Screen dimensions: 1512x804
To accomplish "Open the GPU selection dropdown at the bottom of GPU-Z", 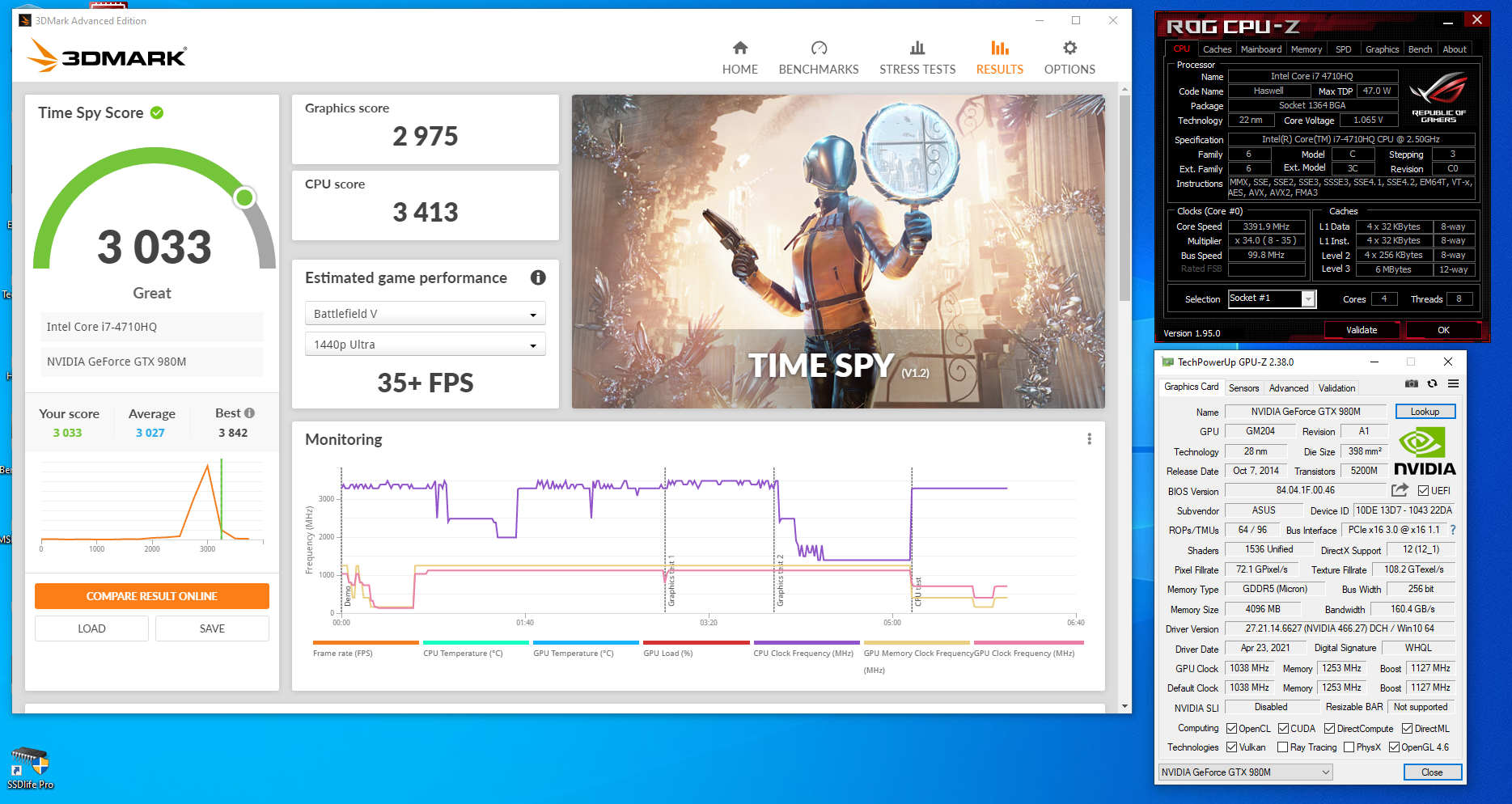I will (1246, 772).
